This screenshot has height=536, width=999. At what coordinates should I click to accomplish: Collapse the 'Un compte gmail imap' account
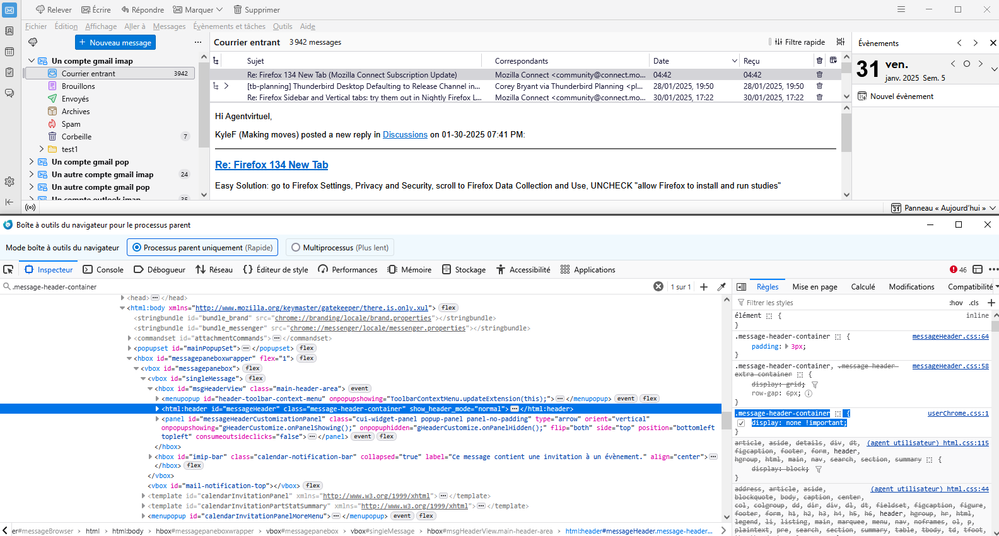tap(31, 61)
